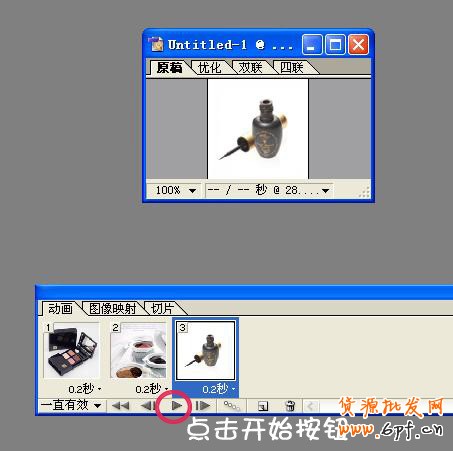The width and height of the screenshot is (453, 451).
Task: Duplicate the current frame
Action: [263, 406]
